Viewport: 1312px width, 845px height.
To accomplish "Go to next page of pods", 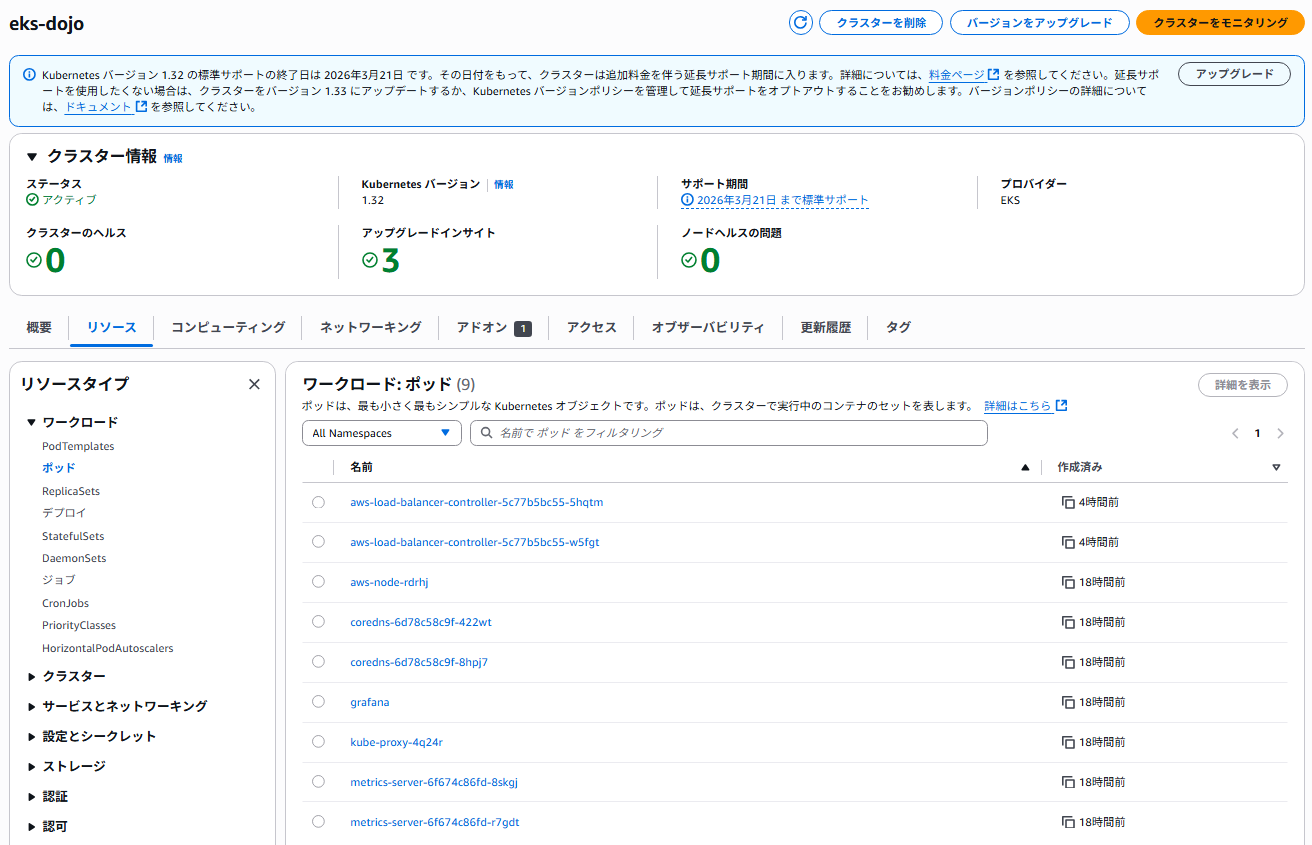I will pos(1280,434).
